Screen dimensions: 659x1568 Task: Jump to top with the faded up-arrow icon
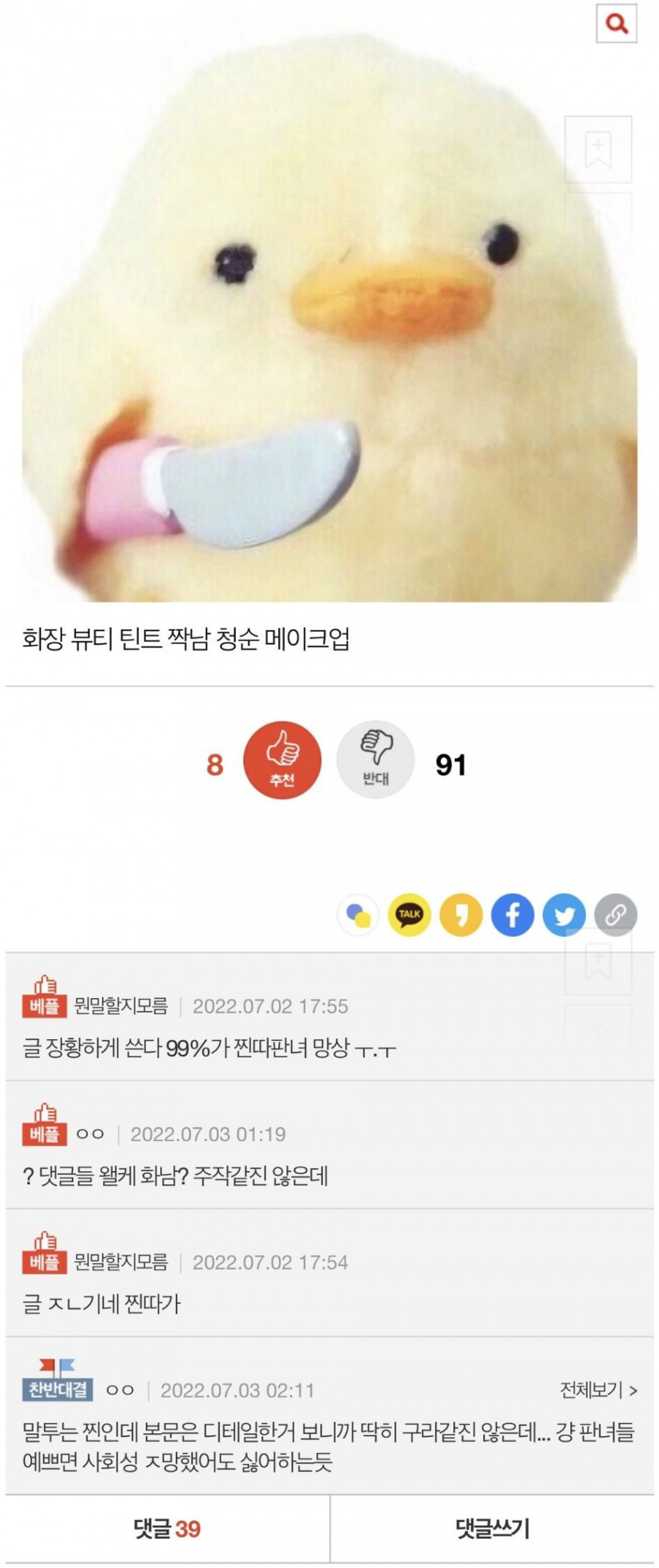(598, 218)
